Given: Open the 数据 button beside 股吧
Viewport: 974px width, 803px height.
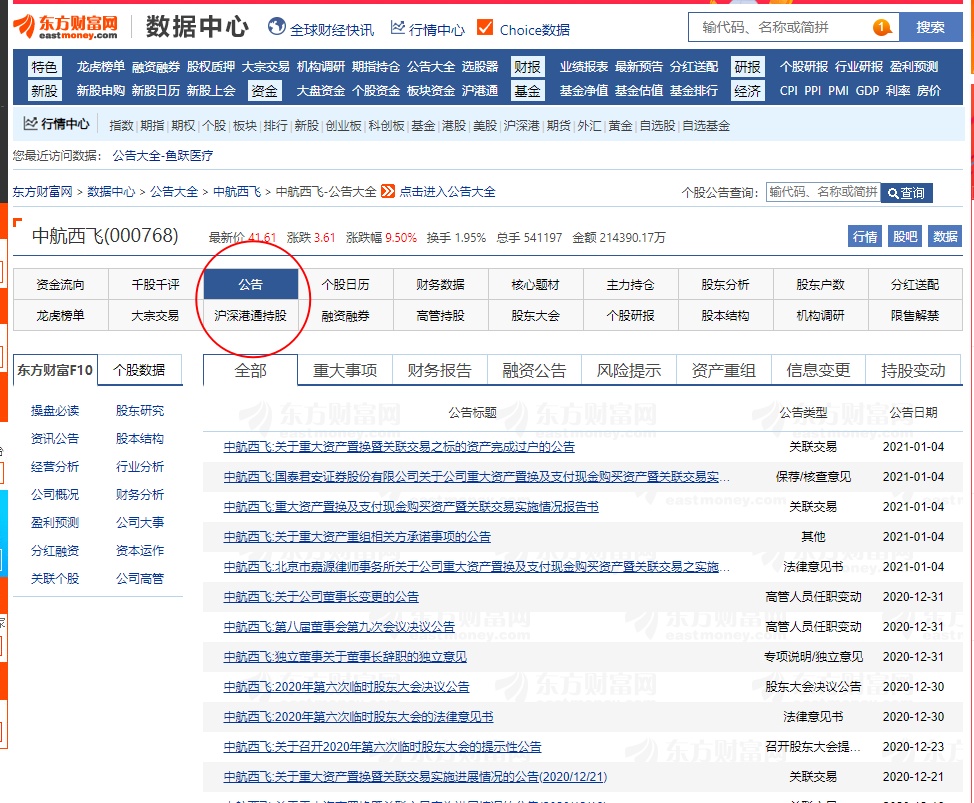Looking at the screenshot, I should 945,237.
